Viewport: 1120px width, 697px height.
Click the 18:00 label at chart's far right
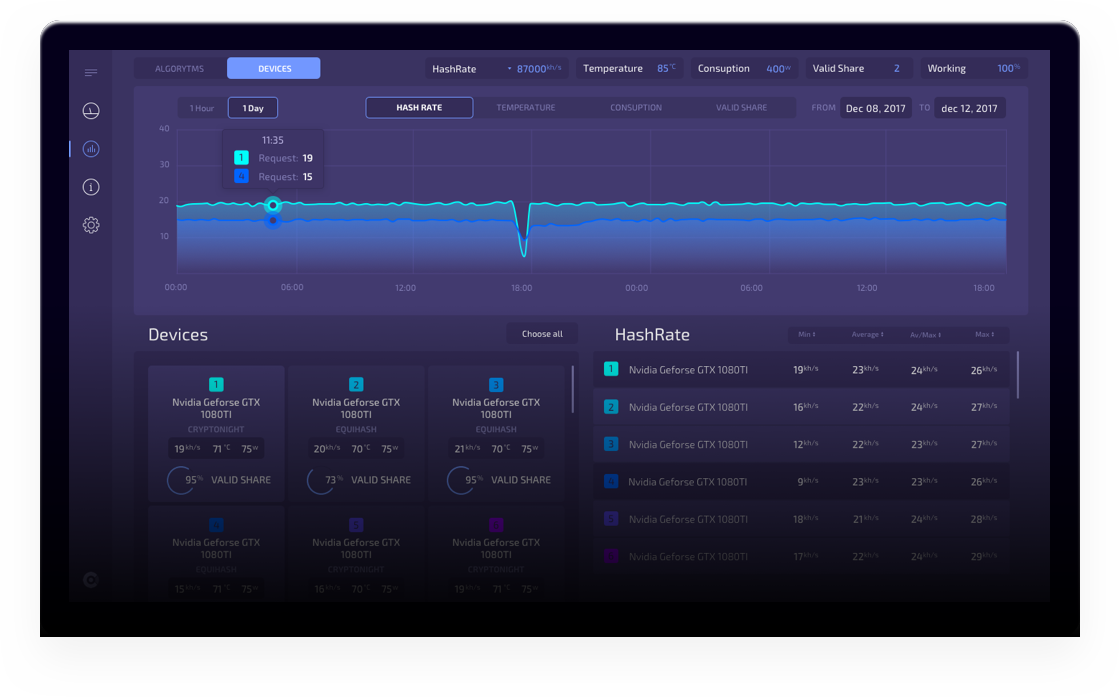click(x=984, y=288)
